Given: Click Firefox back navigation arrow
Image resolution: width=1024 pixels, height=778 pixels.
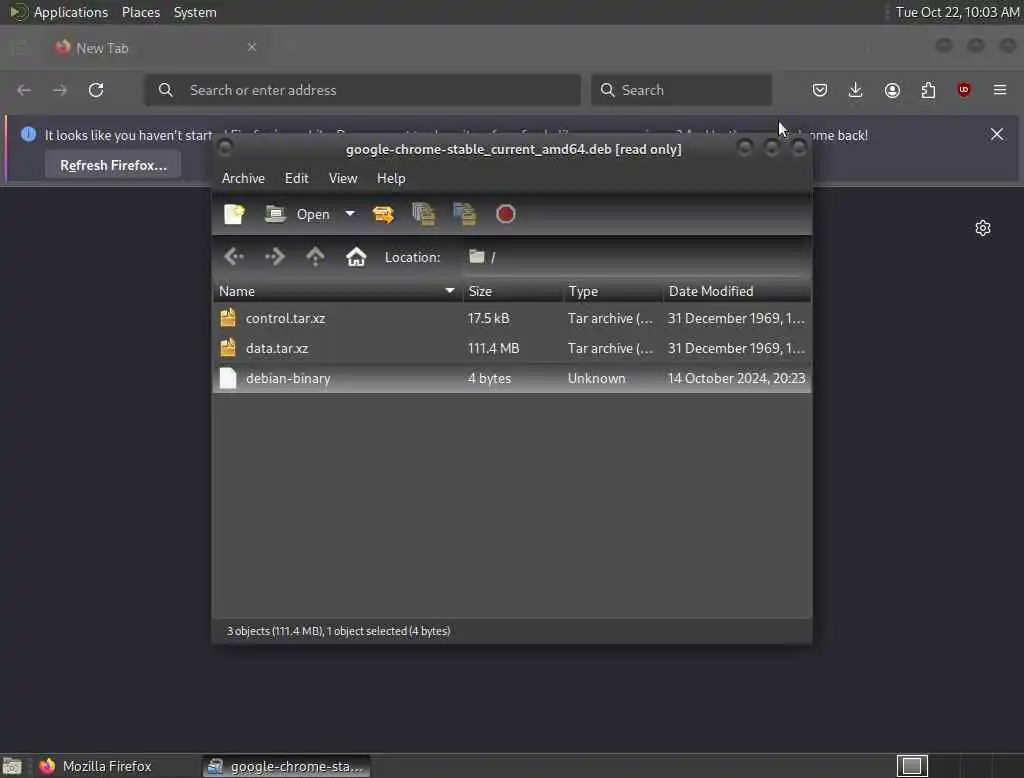Looking at the screenshot, I should 24,90.
